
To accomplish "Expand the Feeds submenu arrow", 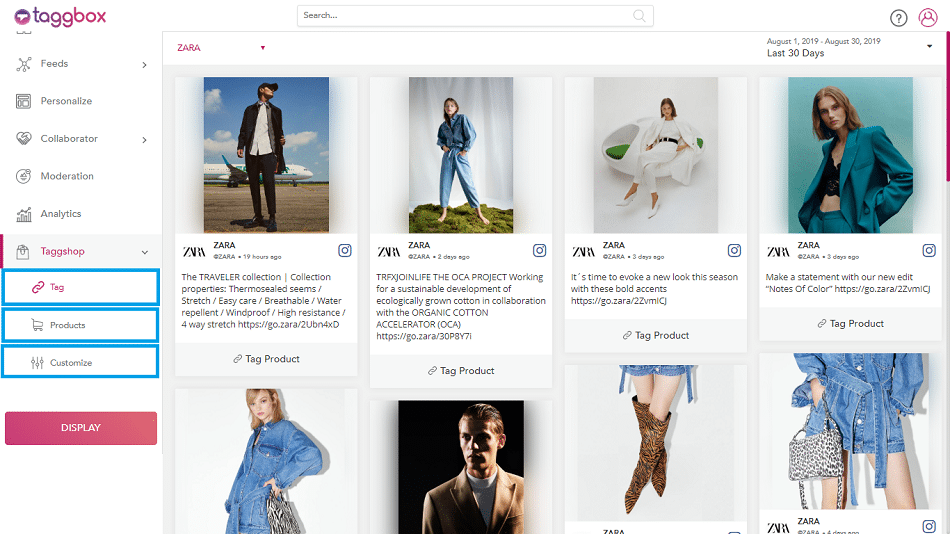I will [144, 65].
